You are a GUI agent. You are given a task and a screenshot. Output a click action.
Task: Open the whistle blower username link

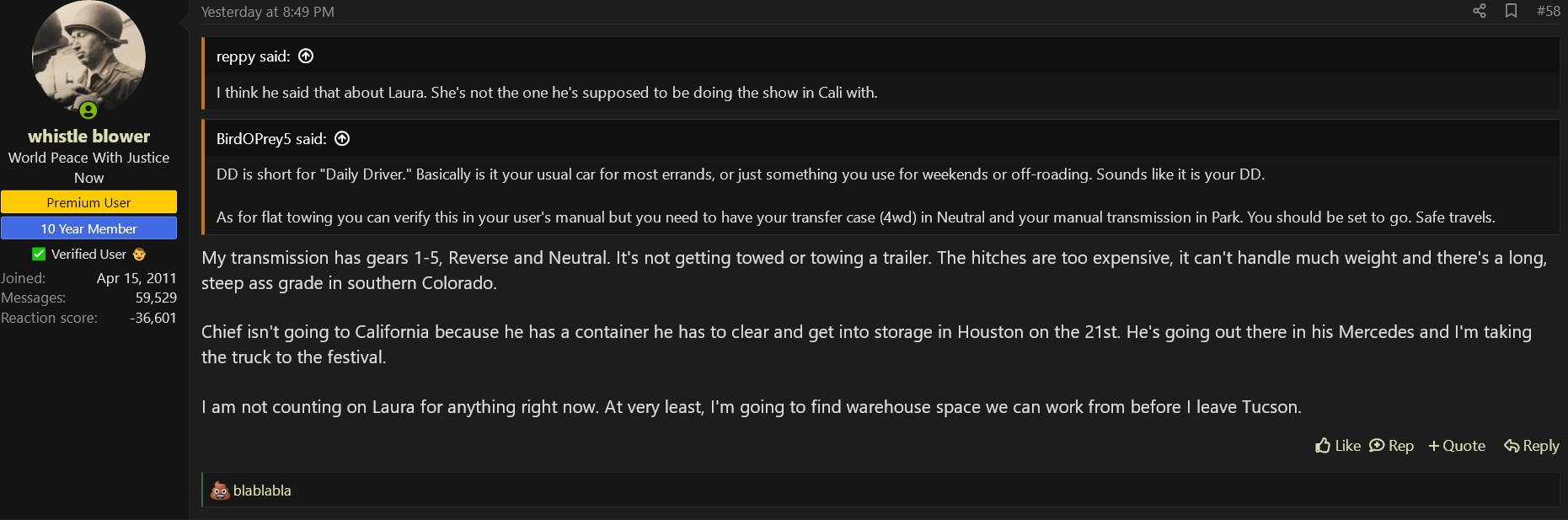[x=88, y=136]
